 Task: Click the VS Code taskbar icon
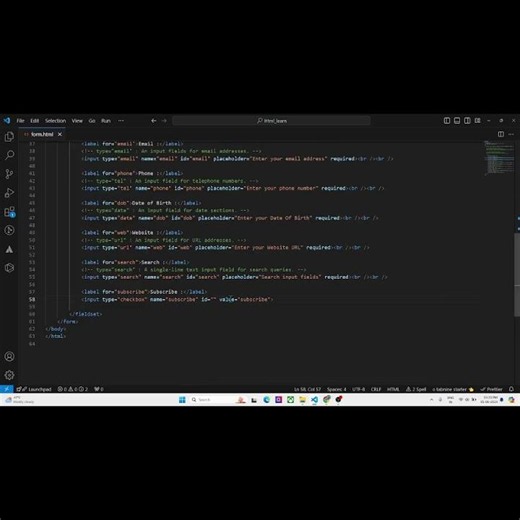click(314, 400)
